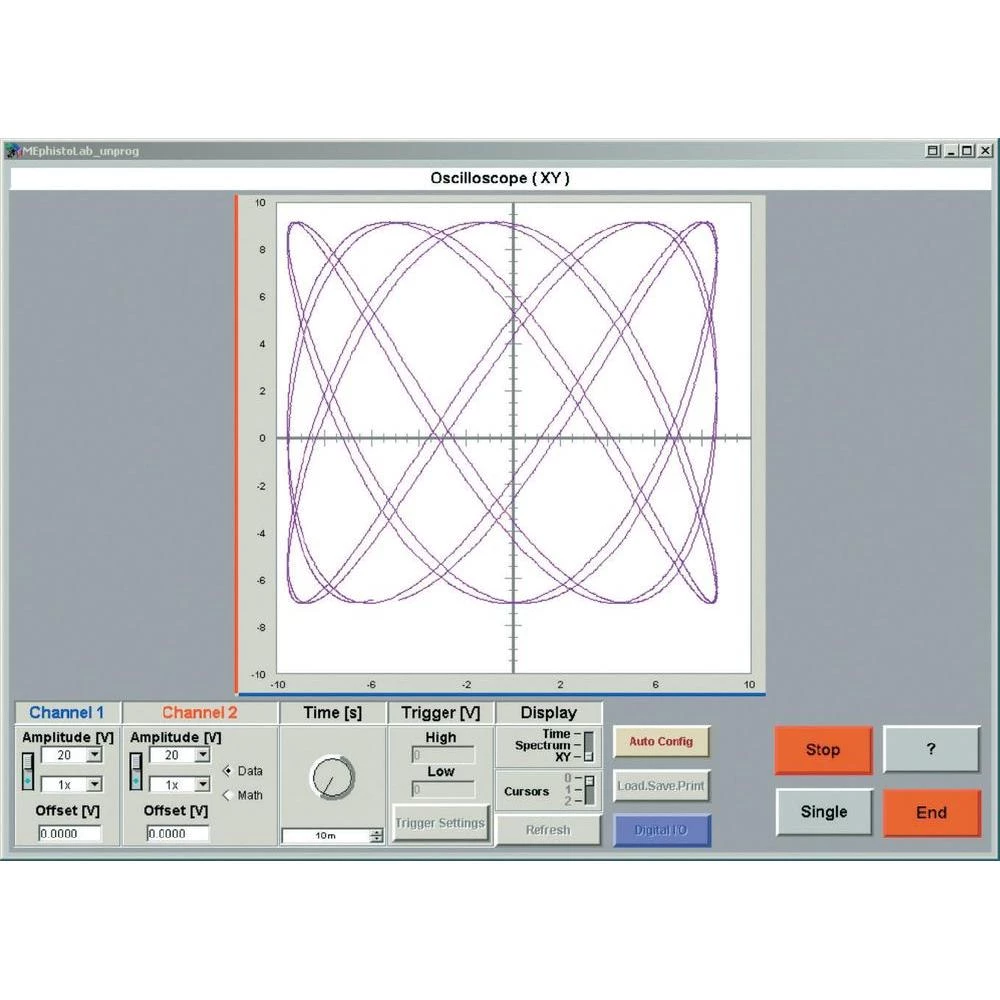The image size is (1000, 1000).
Task: Click the Display header label
Action: pyautogui.click(x=548, y=712)
